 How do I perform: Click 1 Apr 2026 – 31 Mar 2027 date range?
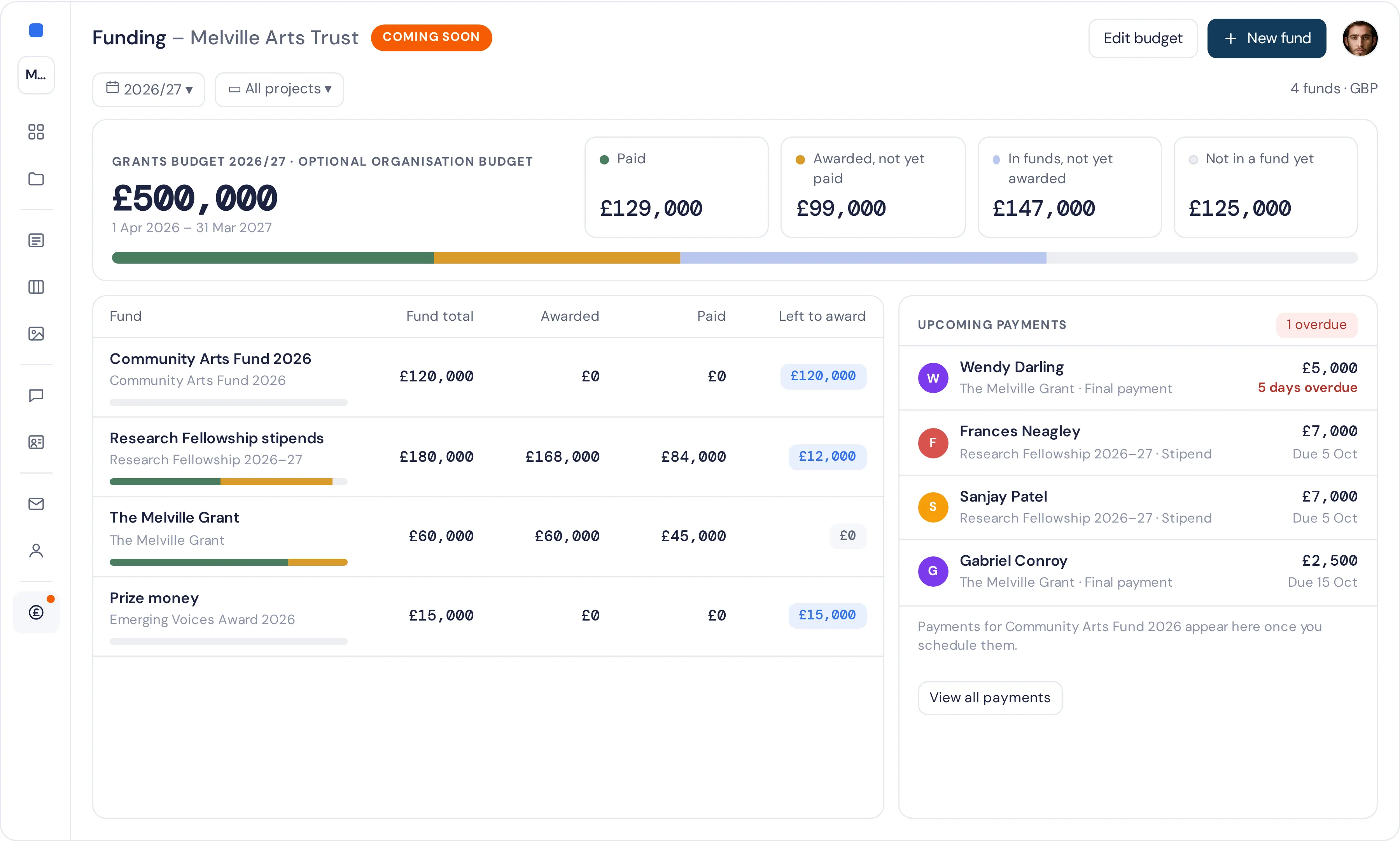[x=192, y=228]
